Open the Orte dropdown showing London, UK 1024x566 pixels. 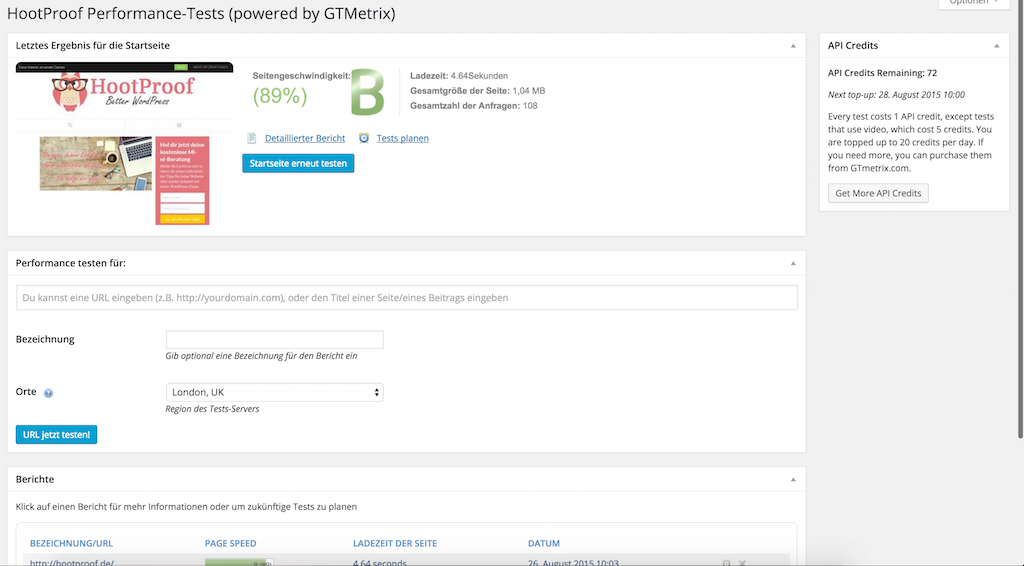[x=274, y=392]
